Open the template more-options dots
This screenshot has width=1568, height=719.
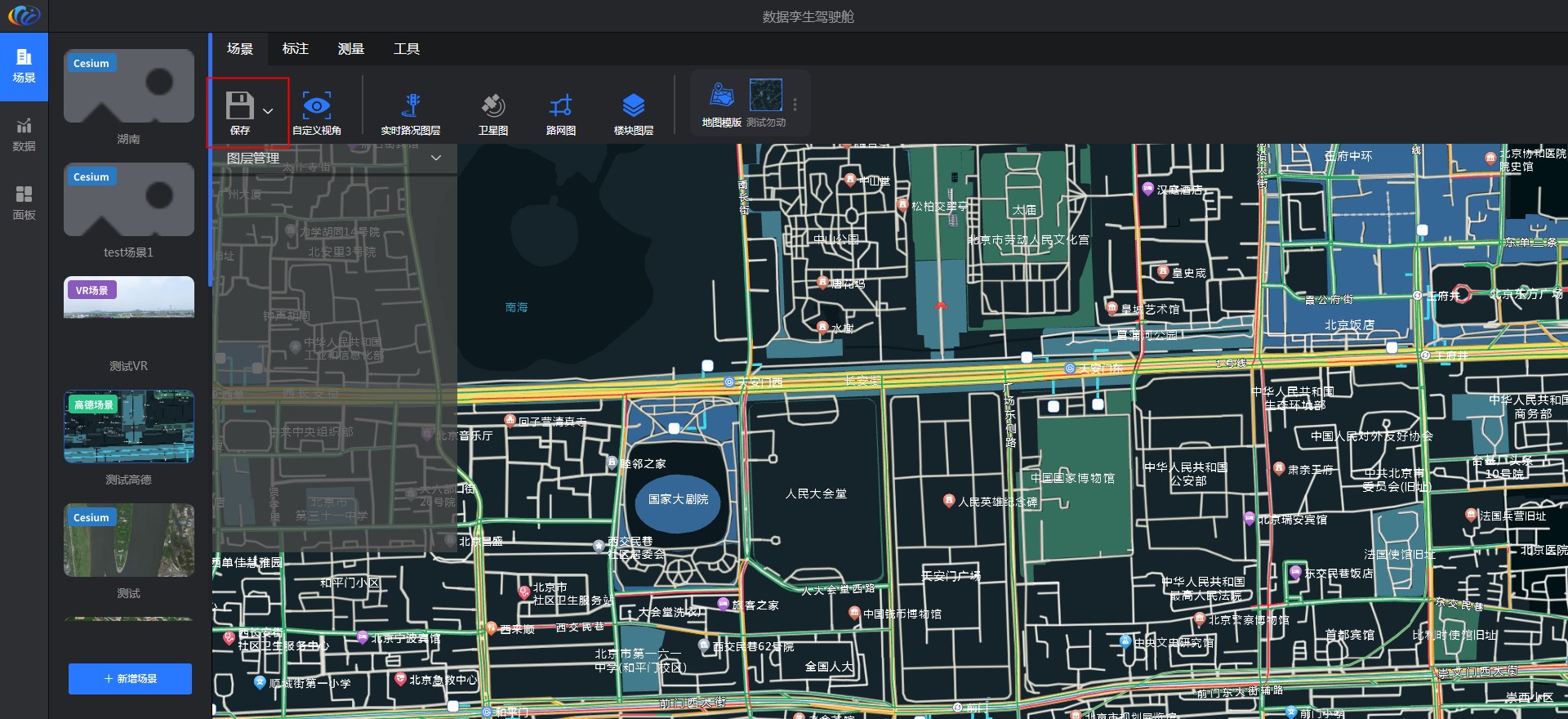click(795, 105)
